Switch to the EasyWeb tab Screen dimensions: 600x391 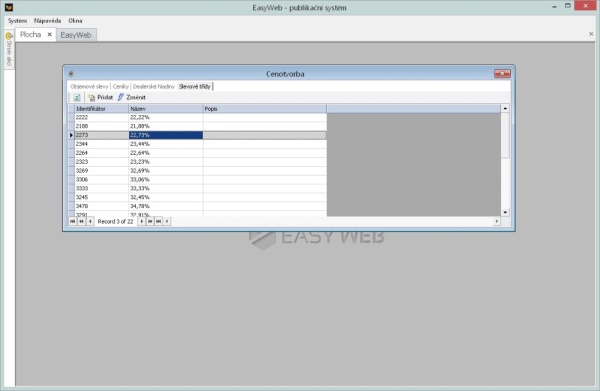point(76,35)
